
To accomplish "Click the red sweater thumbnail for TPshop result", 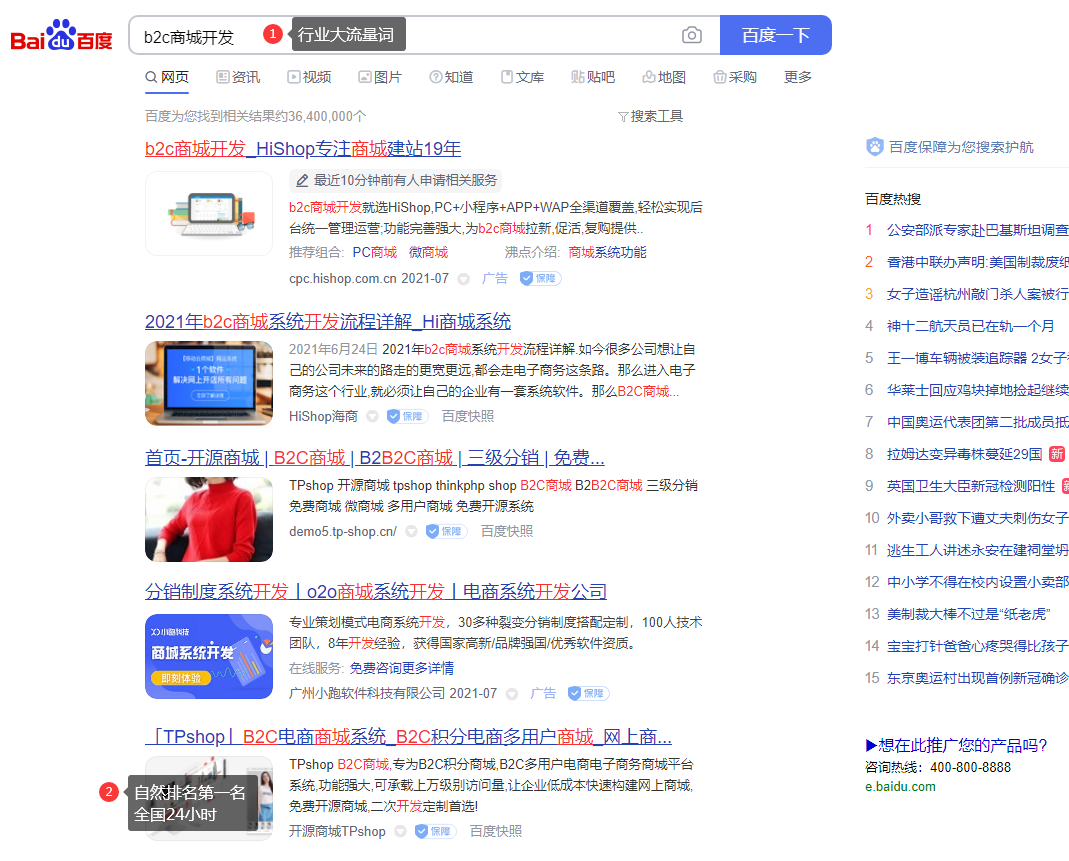I will pyautogui.click(x=209, y=519).
